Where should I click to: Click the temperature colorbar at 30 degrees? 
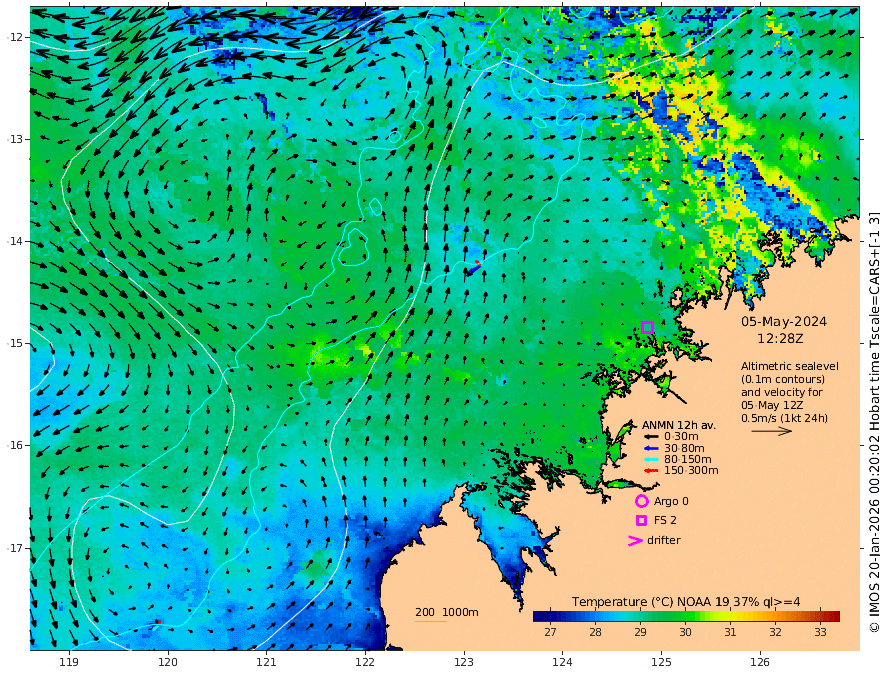(685, 616)
